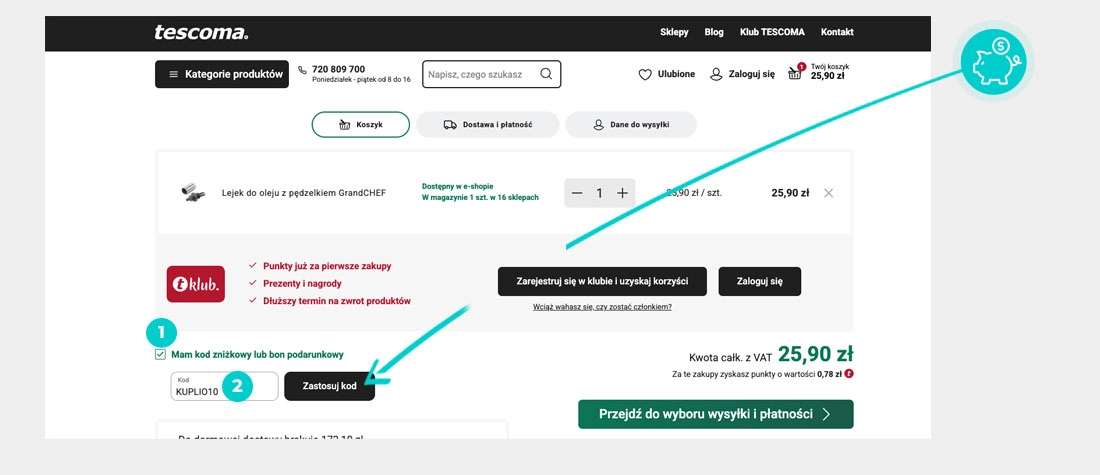This screenshot has width=1100, height=475.
Task: Open the shopping cart basket icon
Action: [795, 74]
